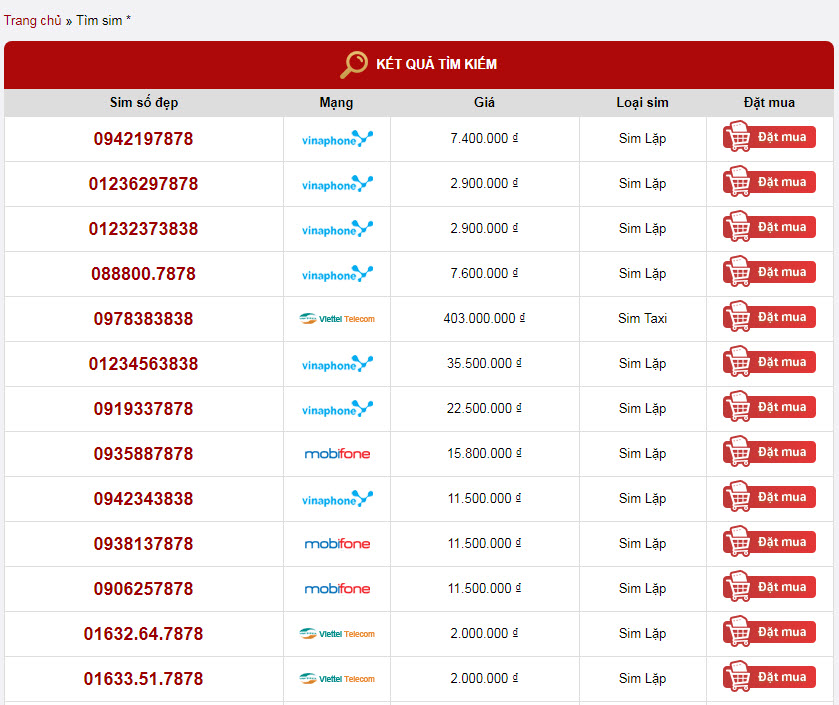Image resolution: width=839 pixels, height=705 pixels.
Task: Open sim number 01632.64.7878
Action: 143,634
